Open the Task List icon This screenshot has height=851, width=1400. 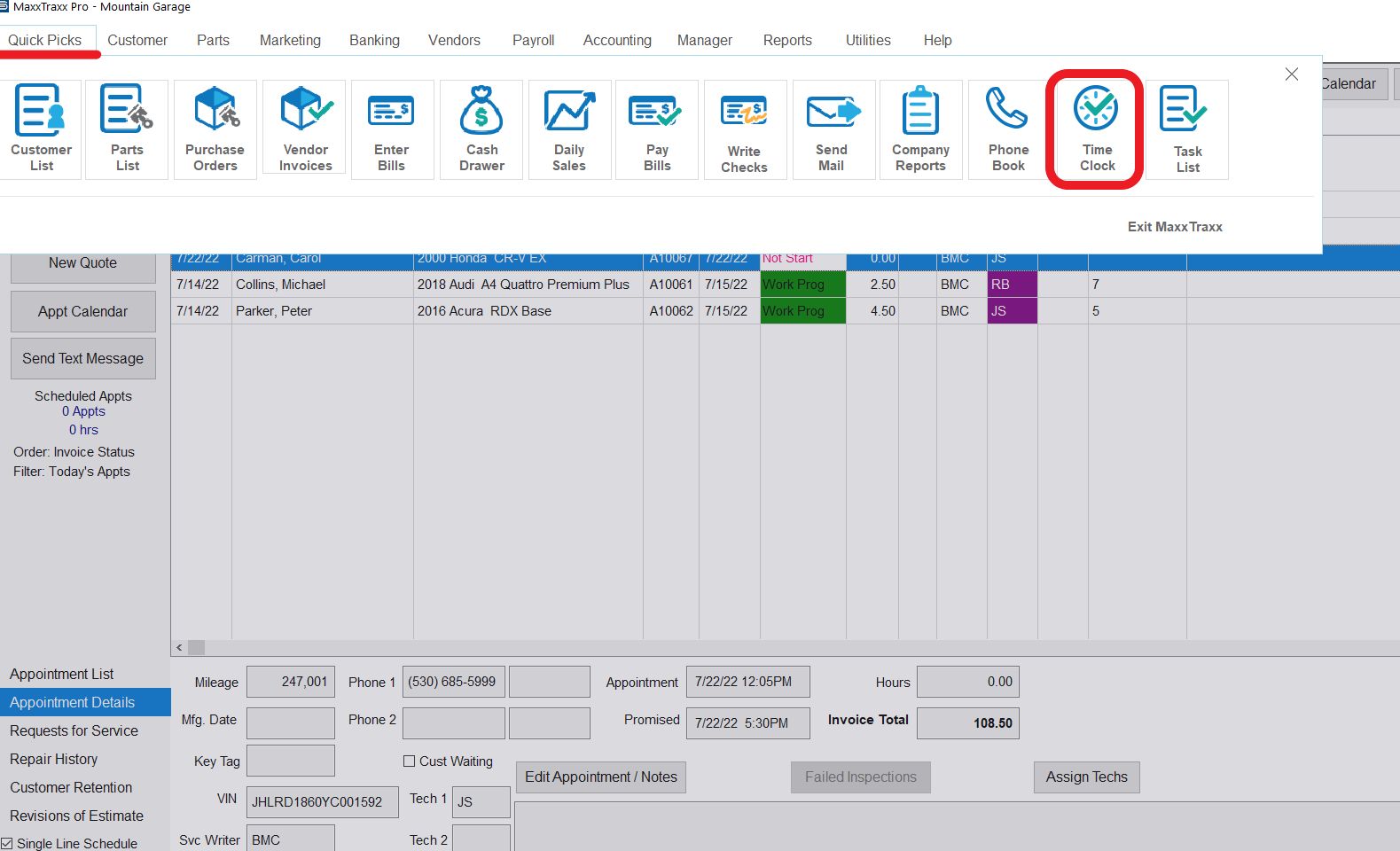pyautogui.click(x=1187, y=129)
